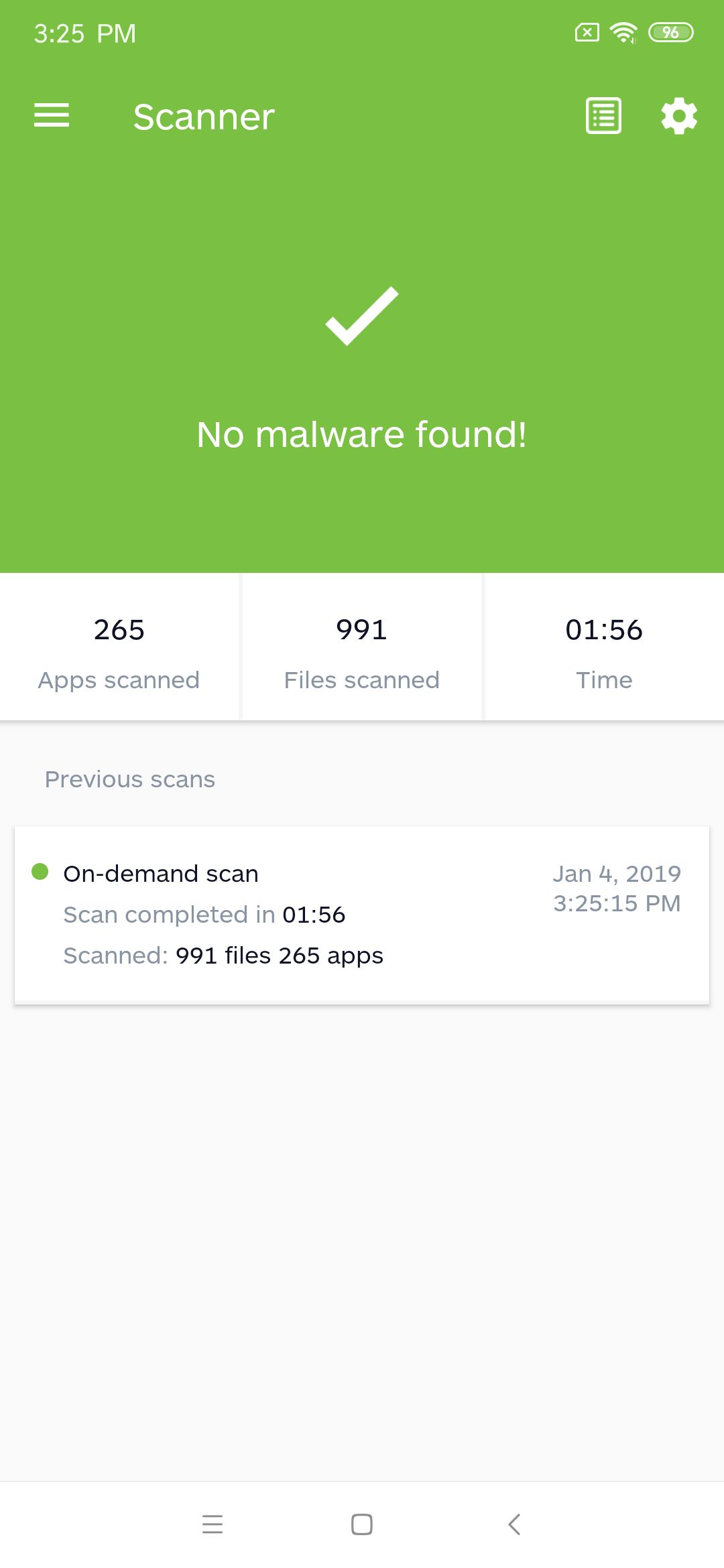The image size is (724, 1568).
Task: Tap the no-SIM status bar icon
Action: 587,32
